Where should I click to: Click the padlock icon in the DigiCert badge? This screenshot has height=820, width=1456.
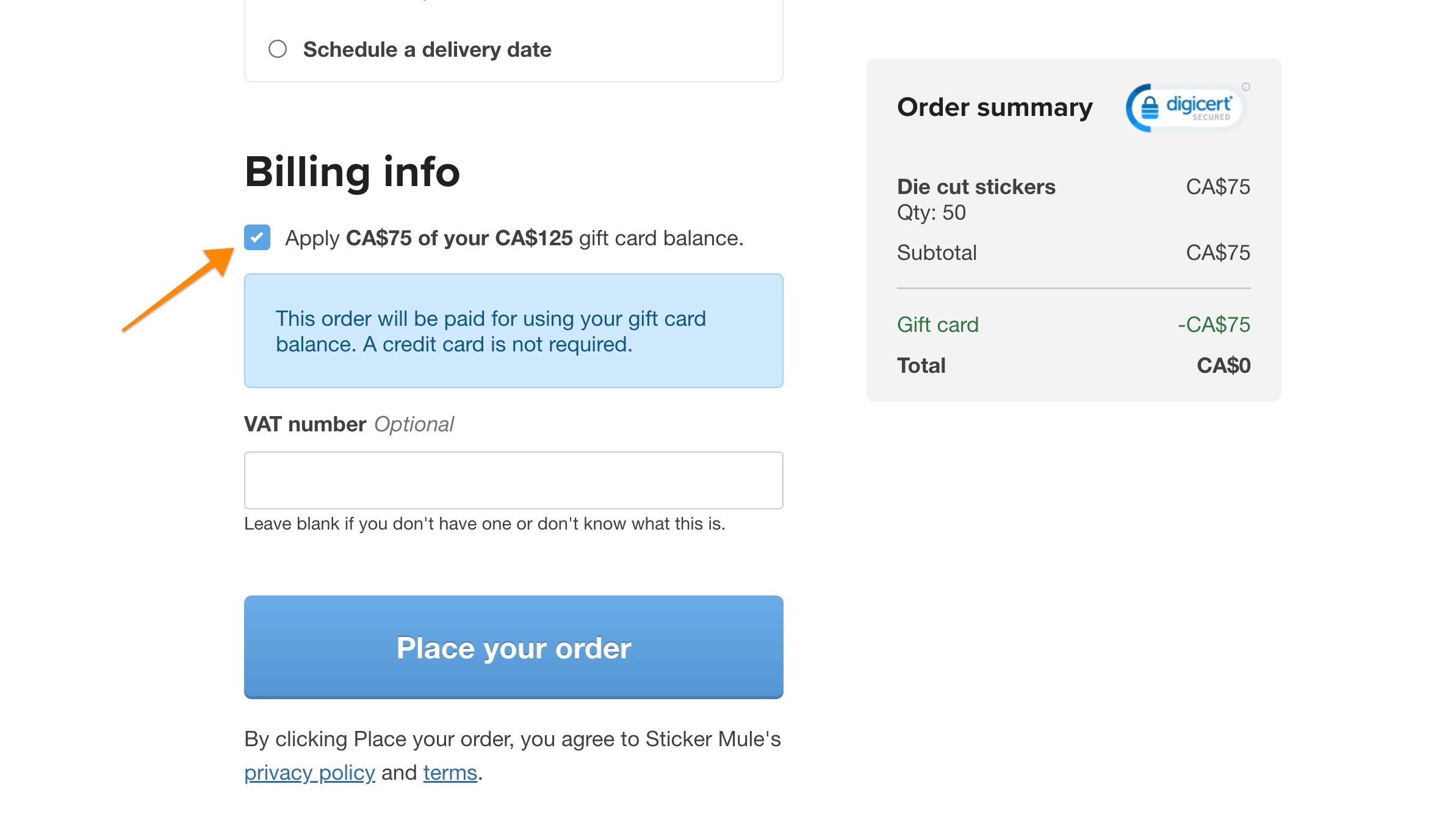pos(1150,109)
